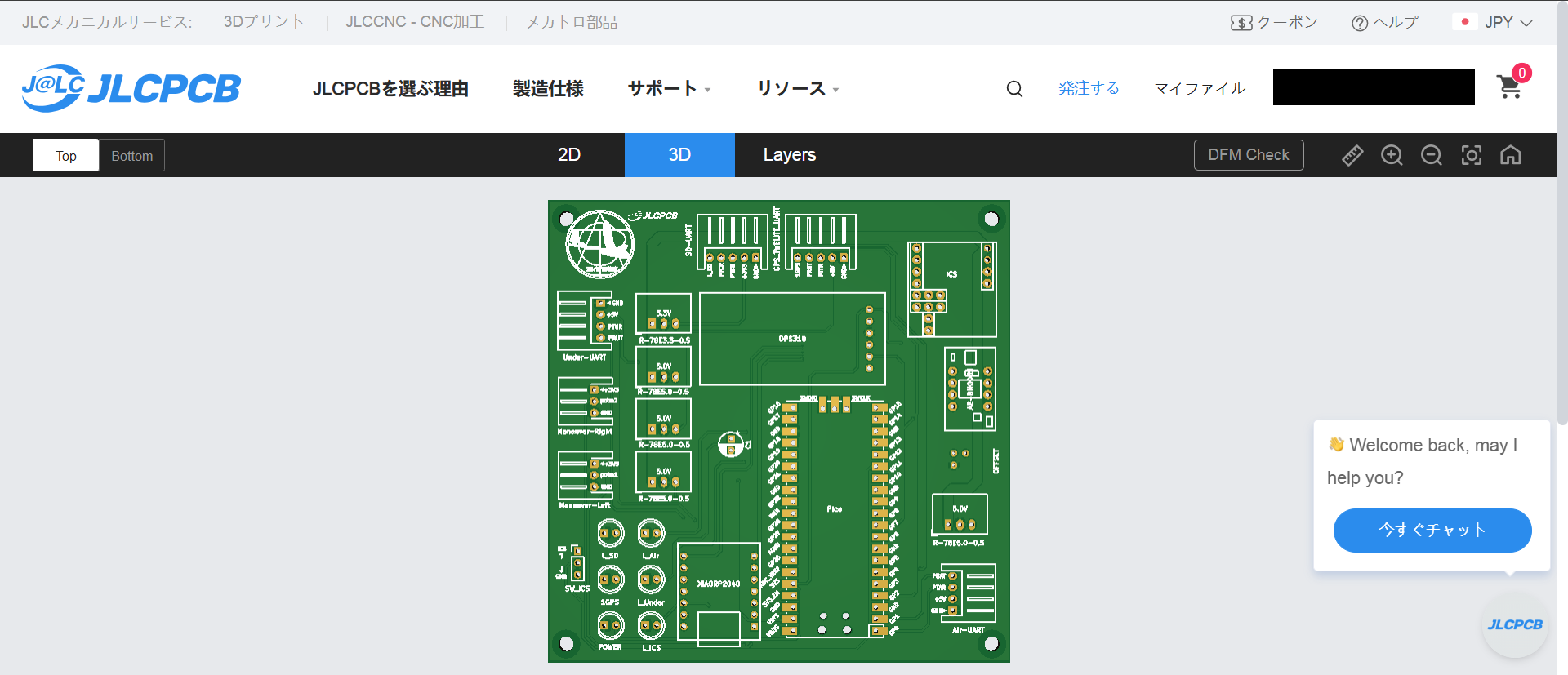Open the floating JLCPCB chat bubble

1514,625
